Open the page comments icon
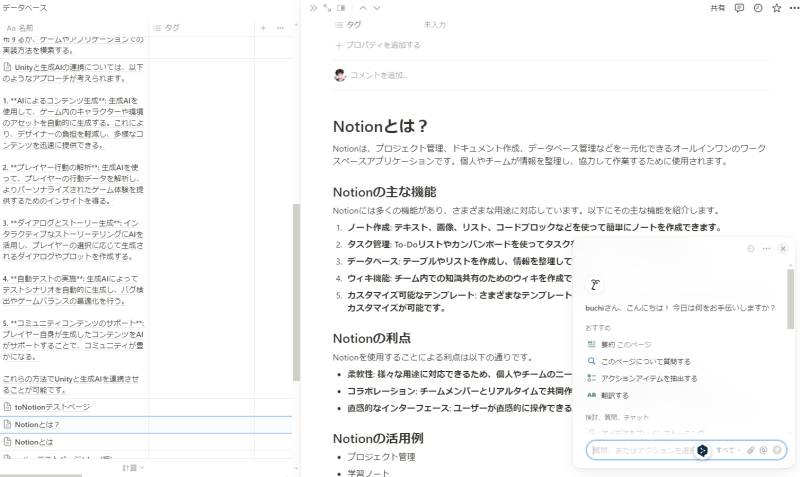Viewport: 800px width, 477px height. pyautogui.click(x=739, y=7)
